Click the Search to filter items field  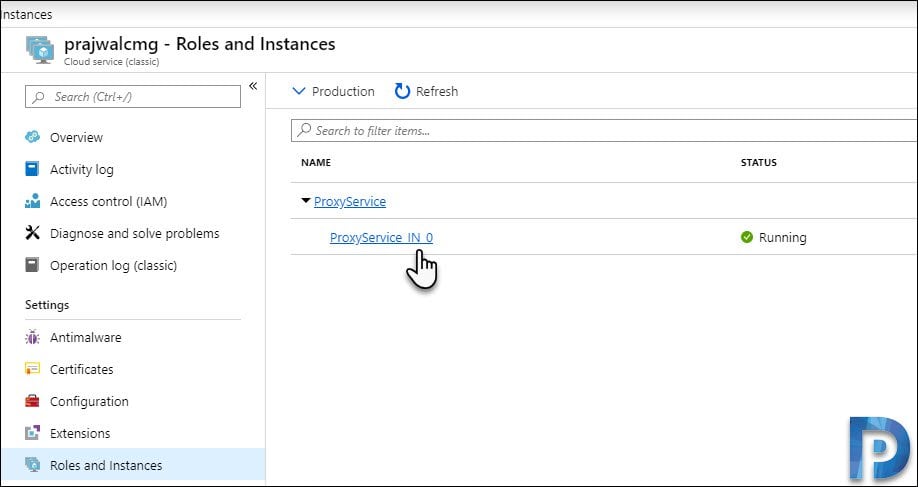604,131
